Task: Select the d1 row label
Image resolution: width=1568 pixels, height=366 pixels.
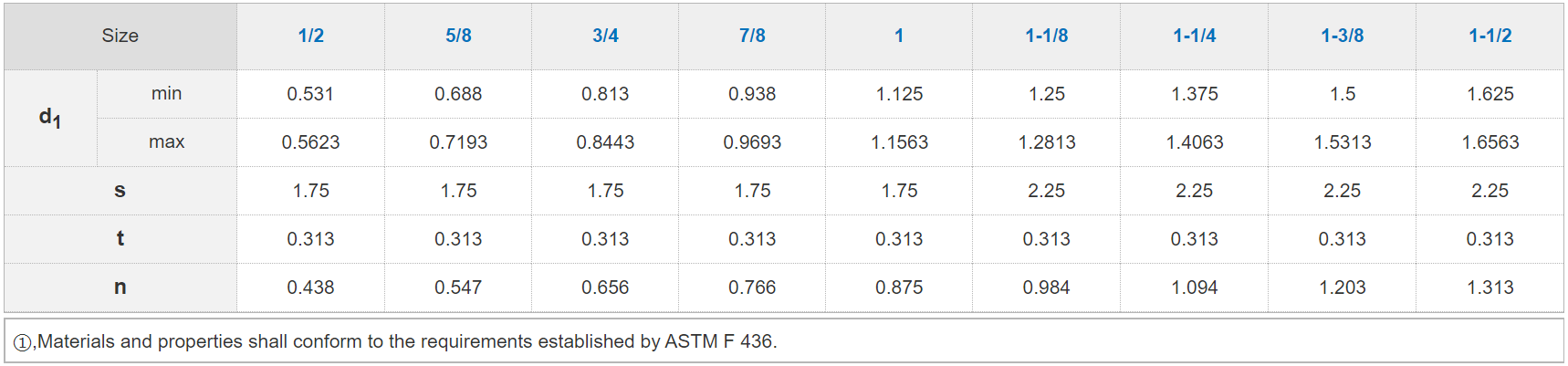Action: tap(50, 118)
